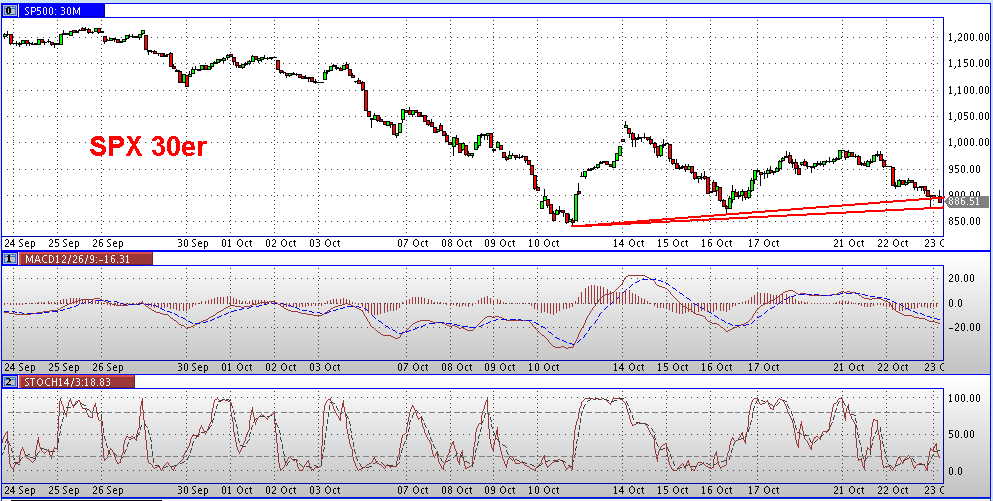
Task: Click the panel 0 icon beside SP500: 30M
Action: 9,11
